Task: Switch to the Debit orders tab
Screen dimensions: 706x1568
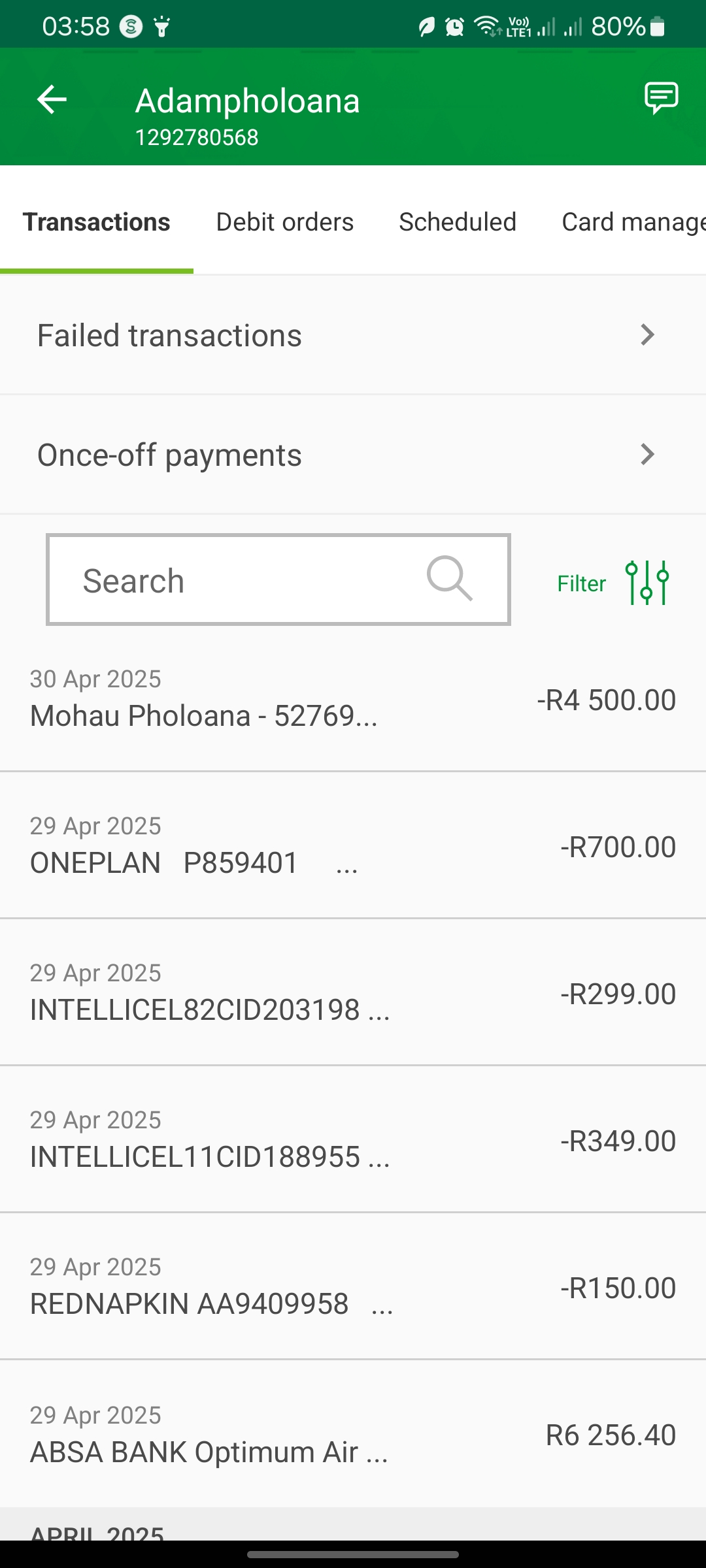Action: pos(285,222)
